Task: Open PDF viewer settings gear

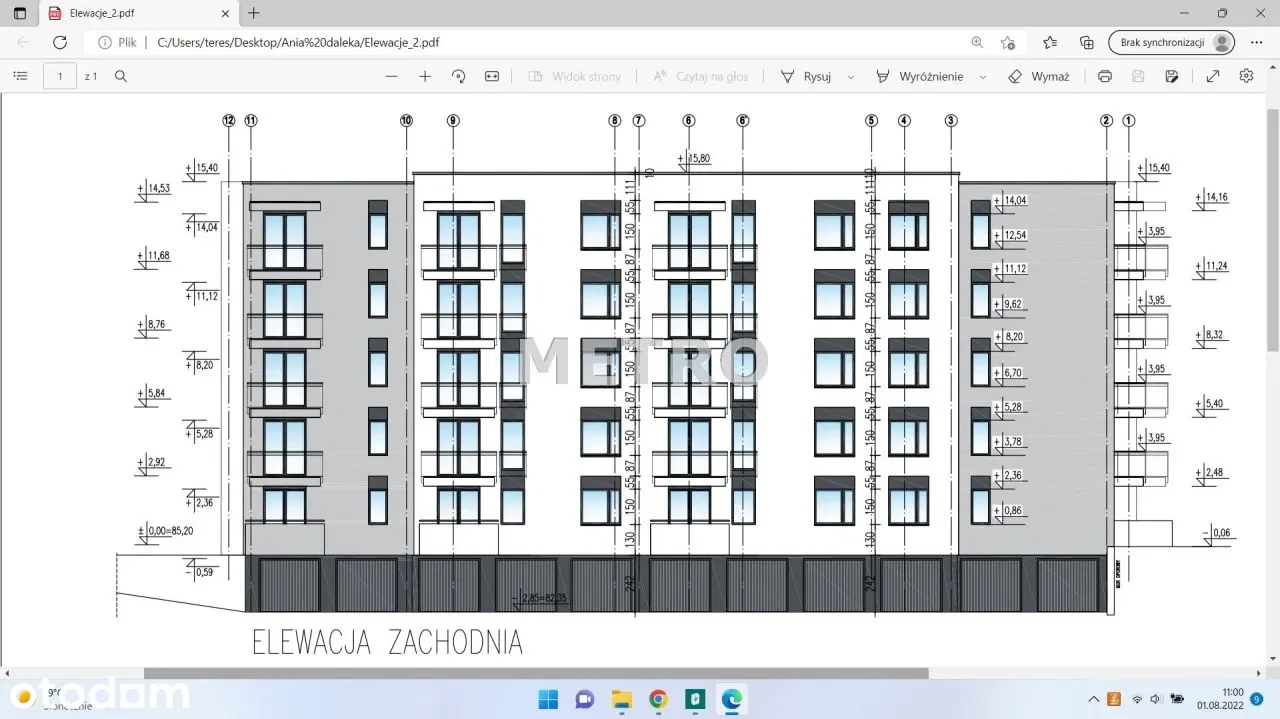Action: click(x=1246, y=76)
